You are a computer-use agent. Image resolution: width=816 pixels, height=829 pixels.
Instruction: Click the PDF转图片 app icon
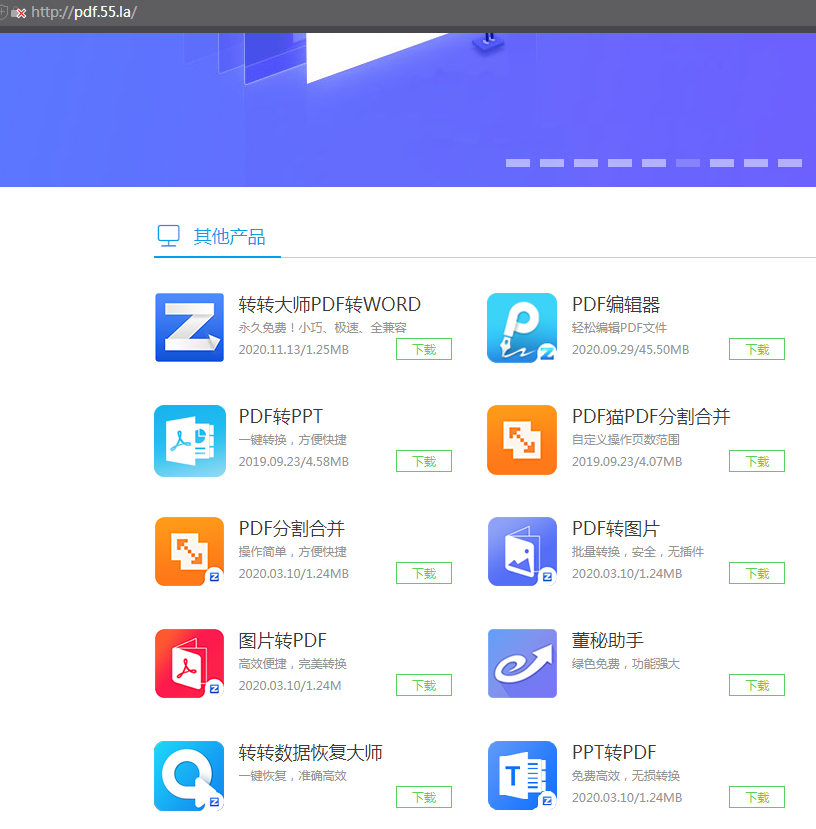coord(522,551)
